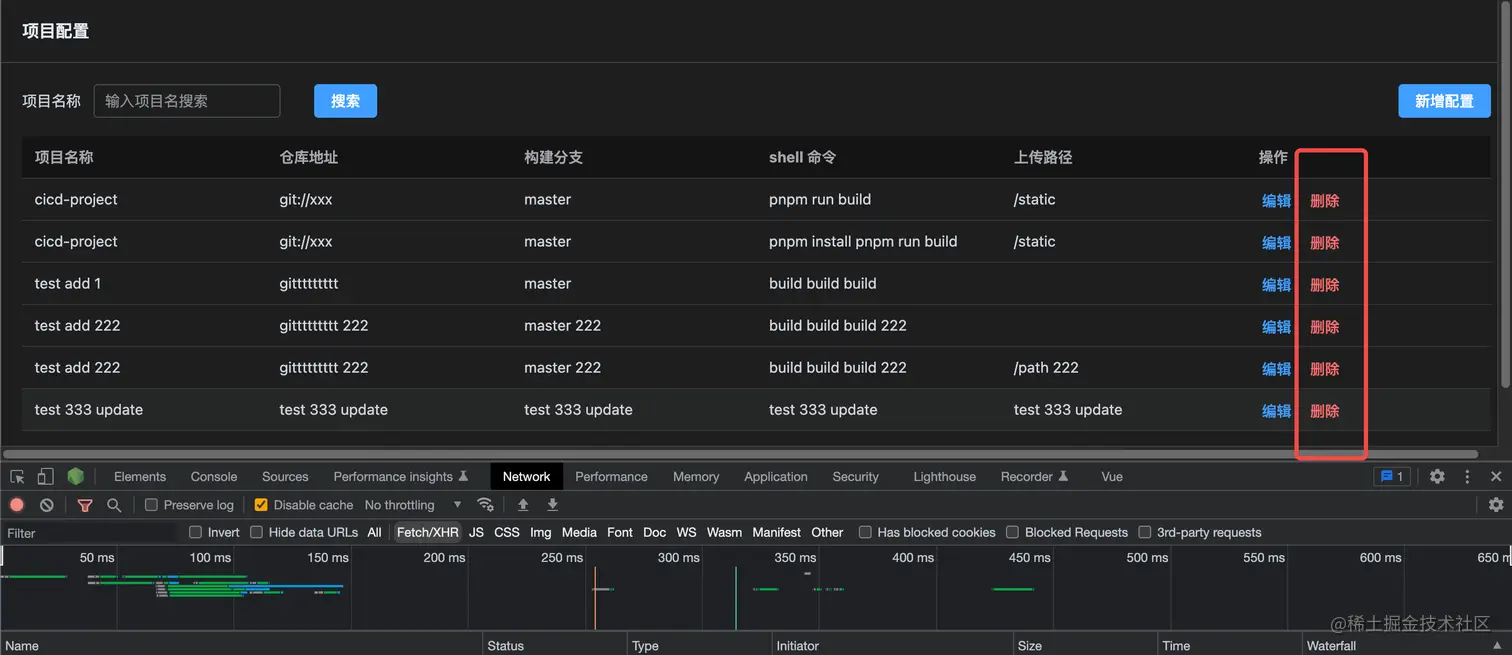This screenshot has height=655, width=1512.
Task: Check the Invert filter checkbox
Action: [x=195, y=532]
